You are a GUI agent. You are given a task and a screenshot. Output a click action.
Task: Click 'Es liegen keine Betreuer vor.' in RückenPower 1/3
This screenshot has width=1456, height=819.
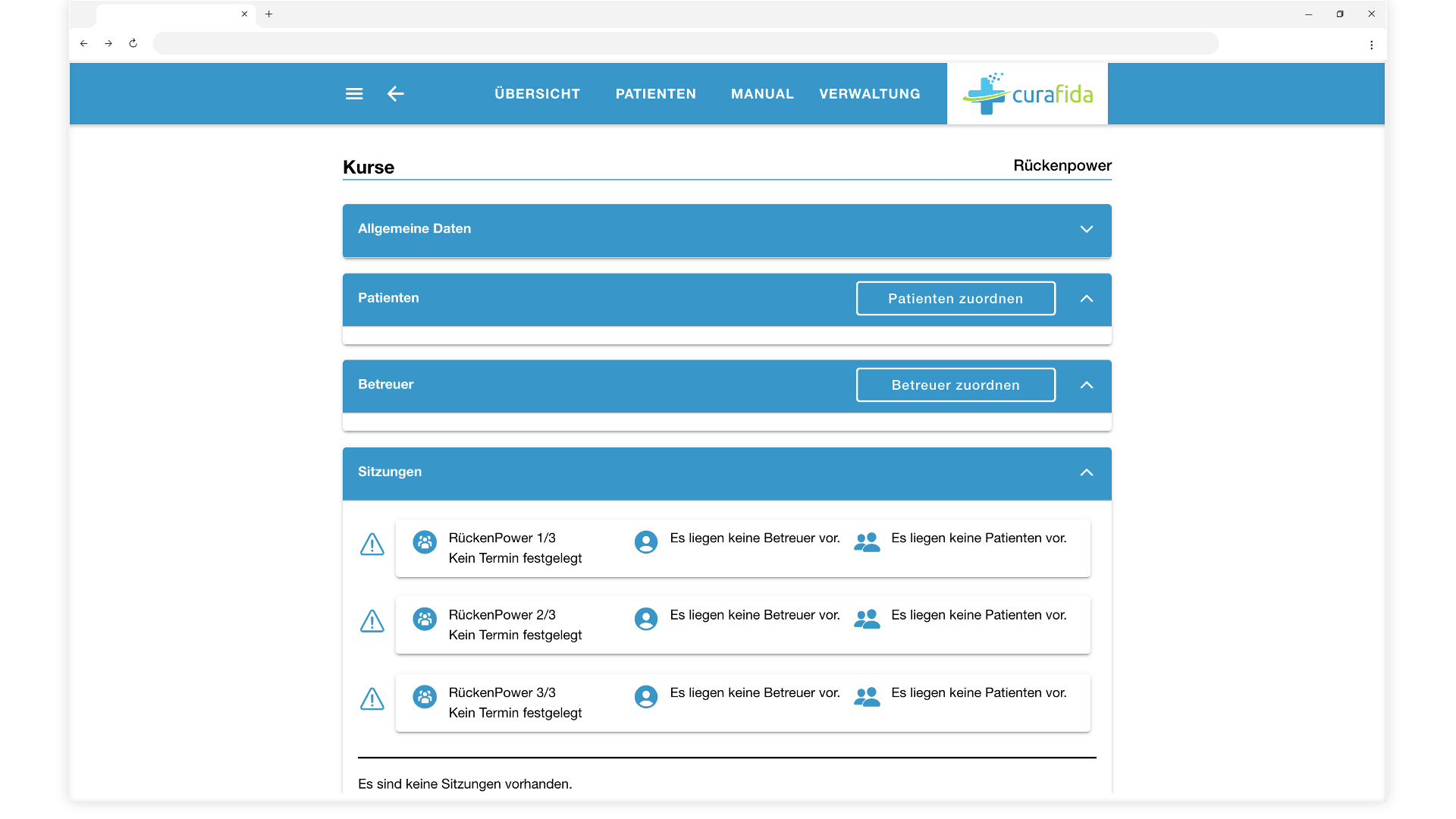pyautogui.click(x=755, y=538)
